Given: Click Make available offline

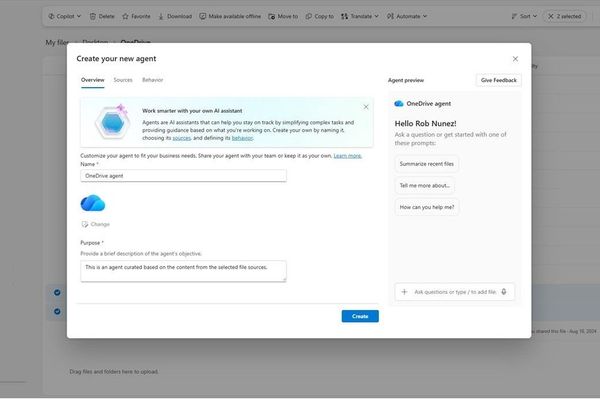Looking at the screenshot, I should click(230, 16).
